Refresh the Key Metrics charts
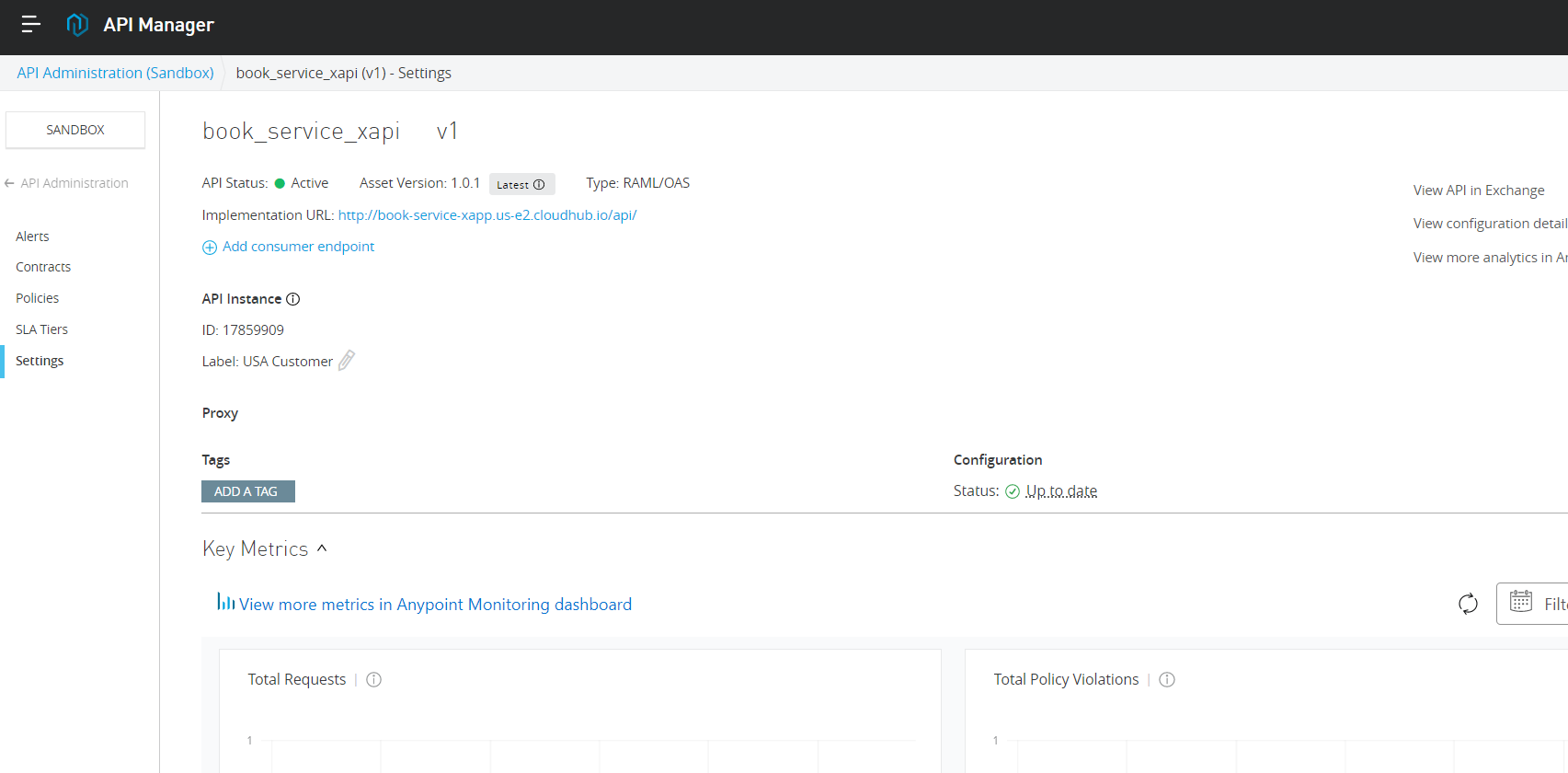This screenshot has height=773, width=1568. tap(1469, 604)
